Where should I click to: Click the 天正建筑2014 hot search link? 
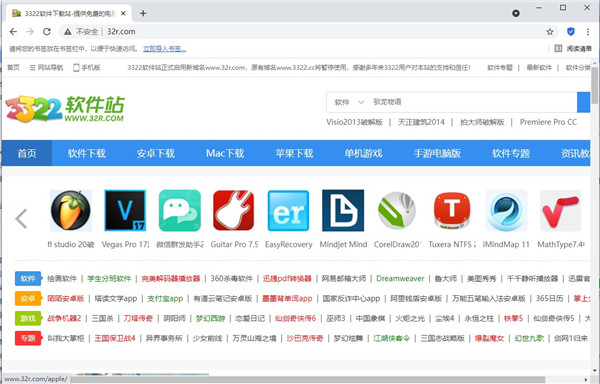coord(421,122)
